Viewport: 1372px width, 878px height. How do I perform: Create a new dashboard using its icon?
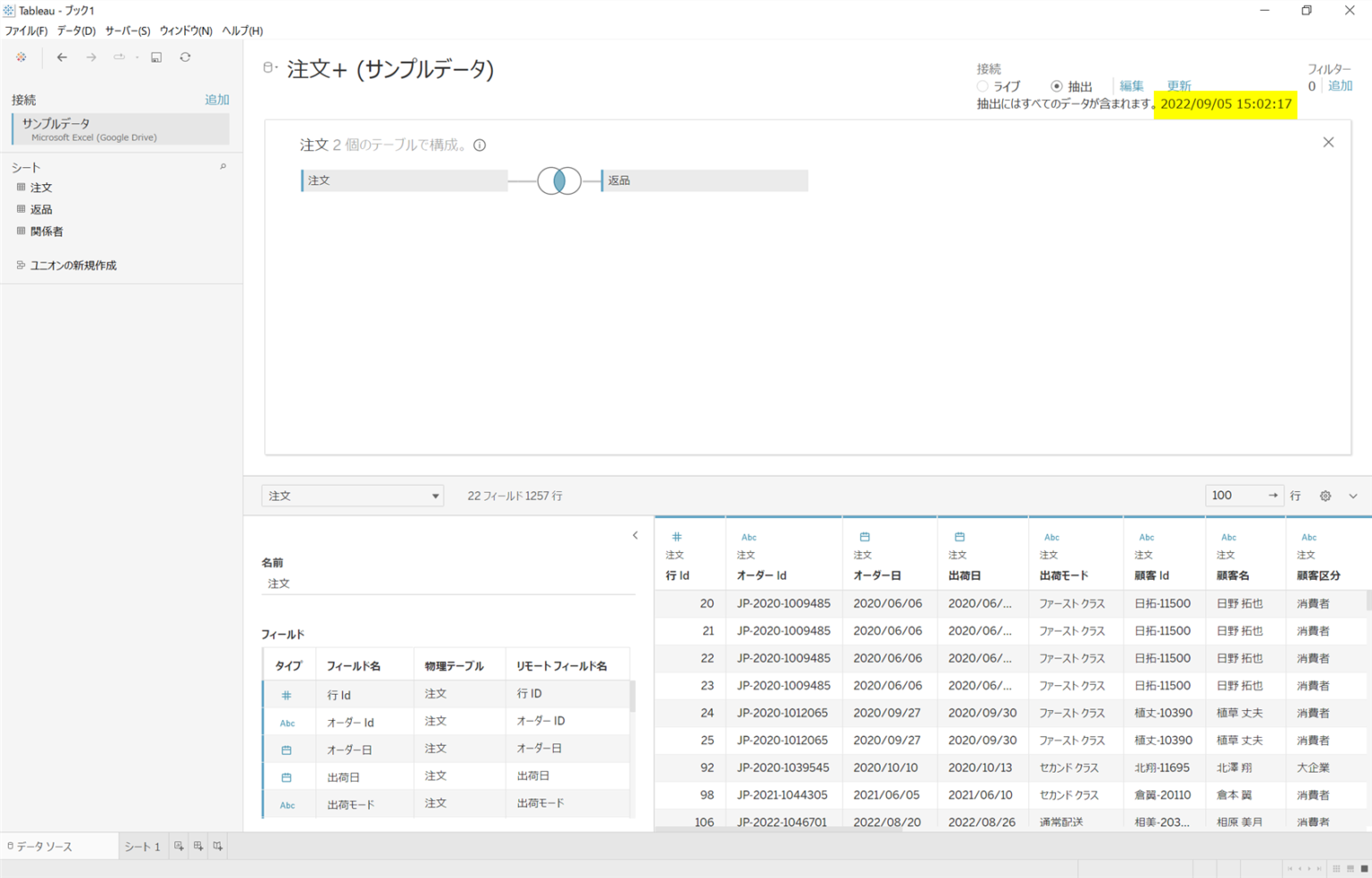(198, 846)
